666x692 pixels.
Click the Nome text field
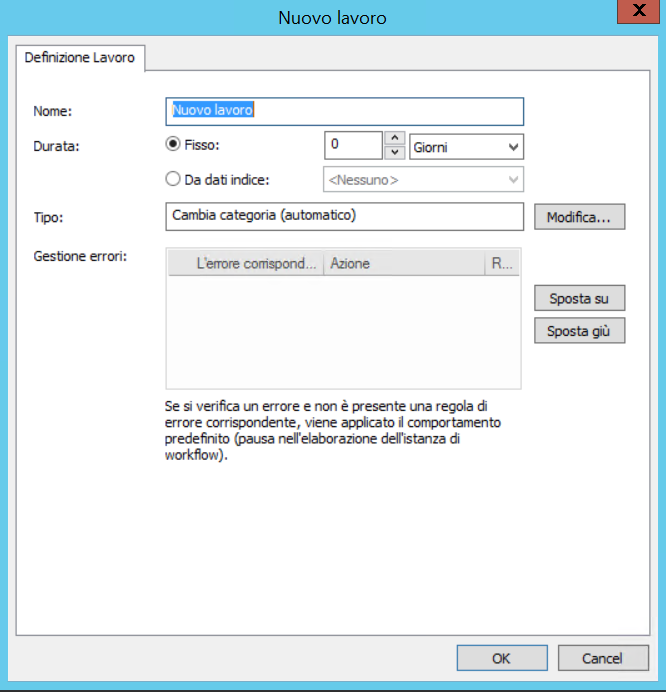(x=343, y=111)
